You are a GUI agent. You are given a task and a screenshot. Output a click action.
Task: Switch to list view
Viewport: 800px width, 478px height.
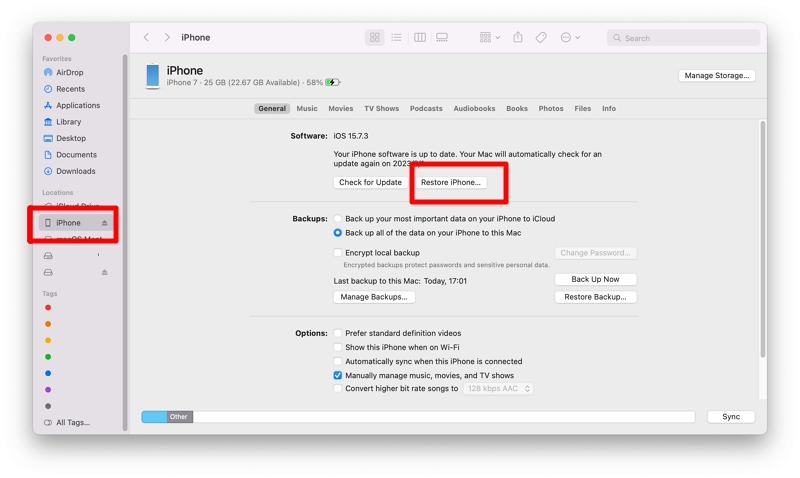(x=396, y=37)
